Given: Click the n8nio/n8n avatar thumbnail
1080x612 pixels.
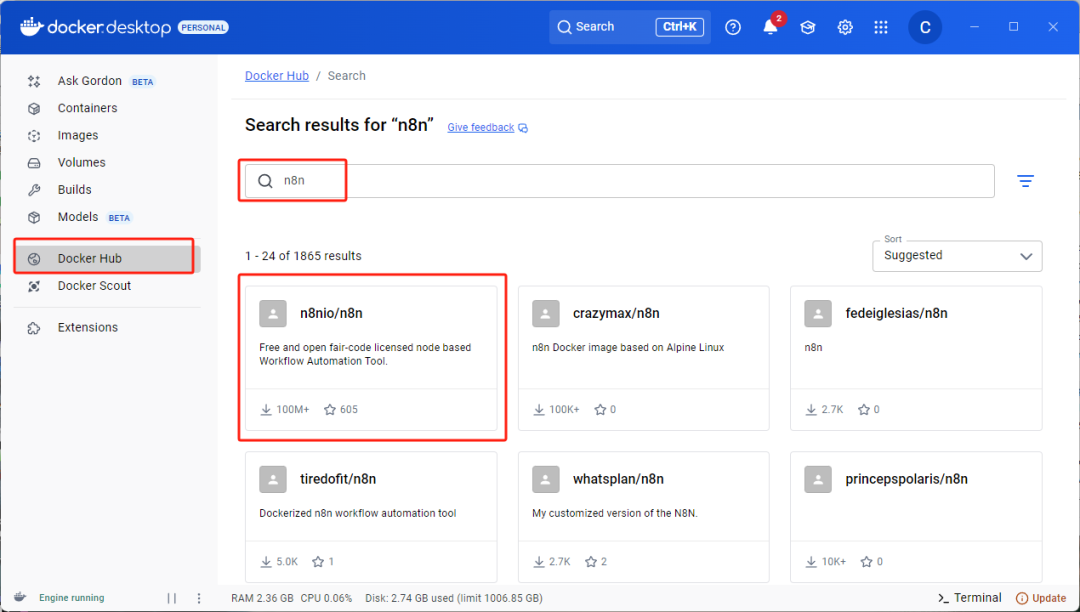Looking at the screenshot, I should tap(273, 313).
